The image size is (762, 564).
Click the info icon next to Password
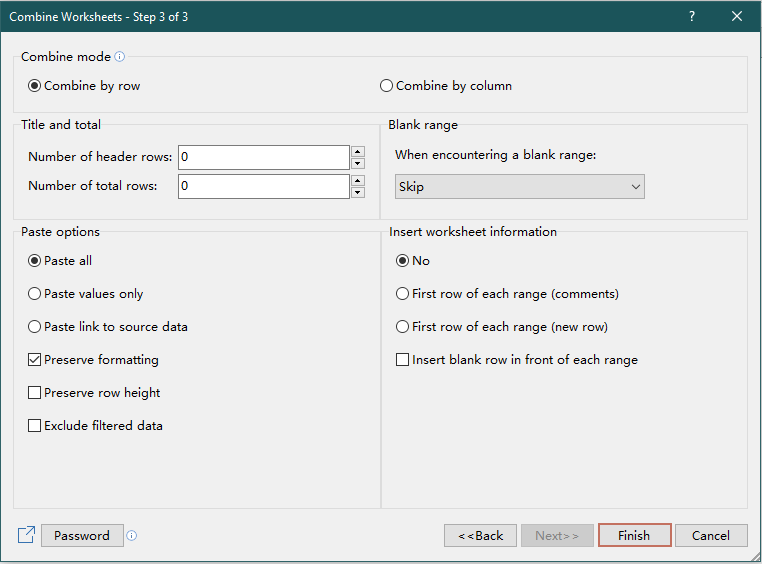coord(132,536)
